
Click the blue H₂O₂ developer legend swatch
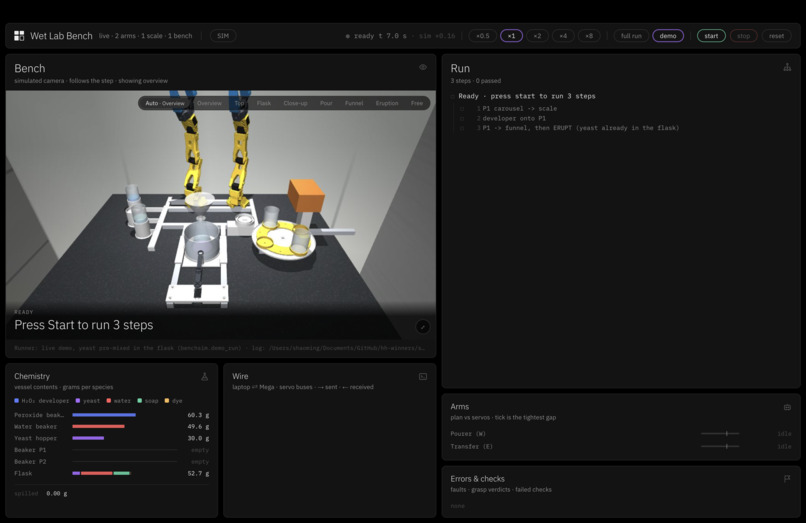[16, 401]
